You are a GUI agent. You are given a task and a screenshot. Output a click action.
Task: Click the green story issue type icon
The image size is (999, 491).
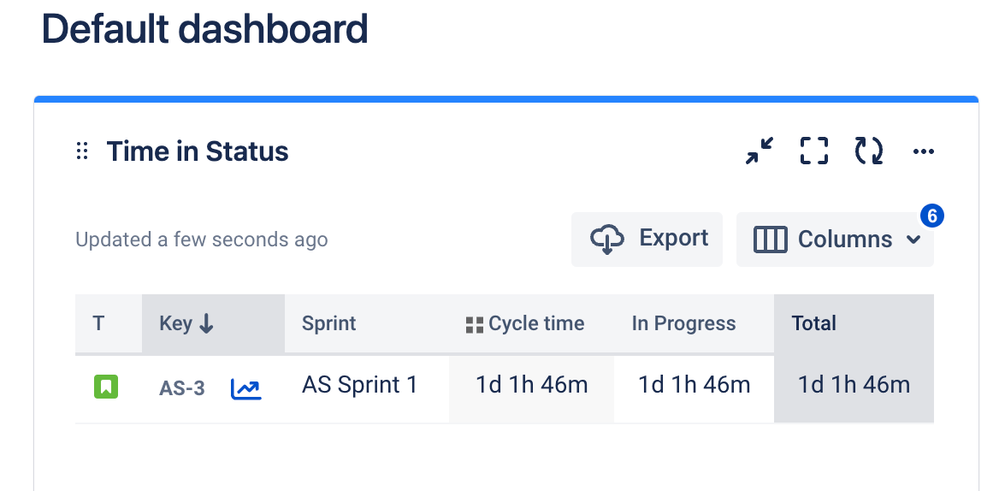tap(106, 386)
